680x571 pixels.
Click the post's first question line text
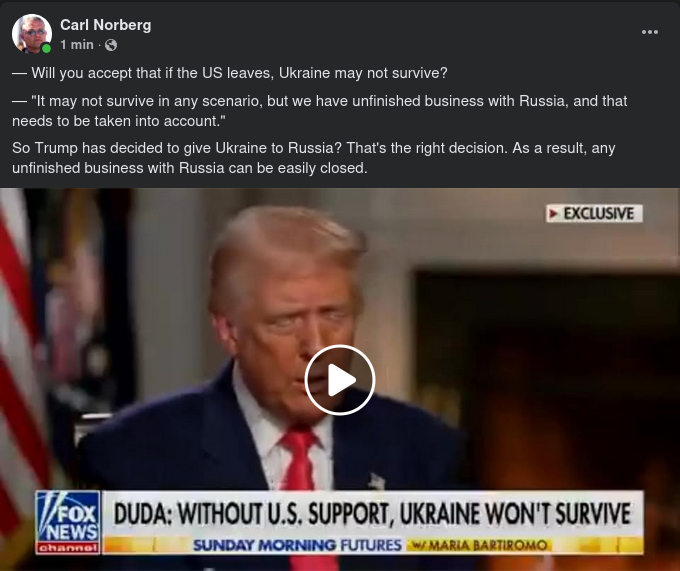(x=229, y=73)
